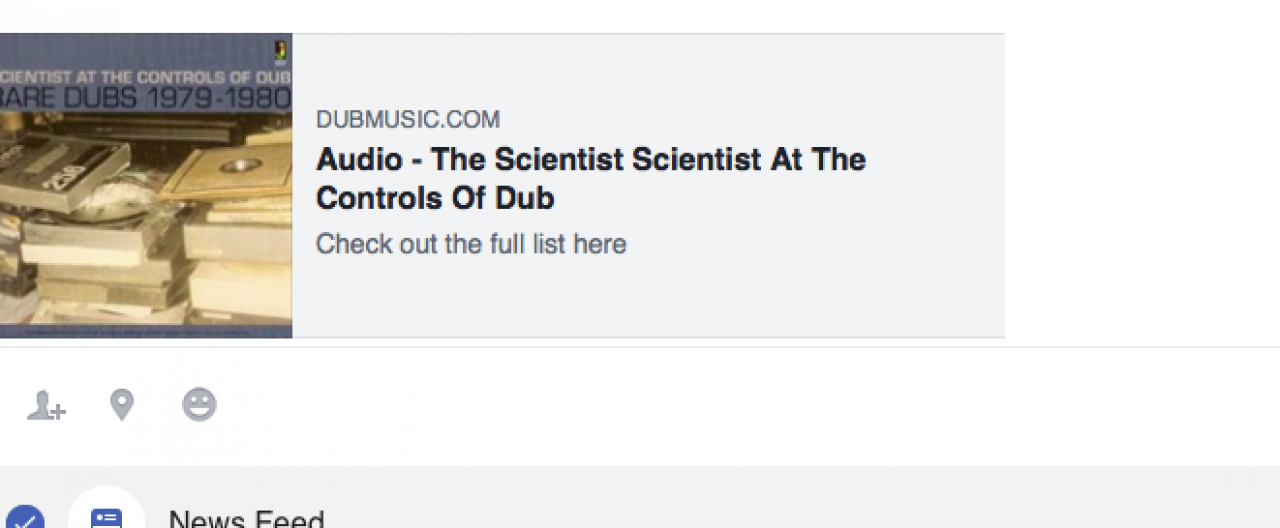Open the DUBMUSIC.COM domain link
This screenshot has width=1280, height=528.
(x=408, y=120)
